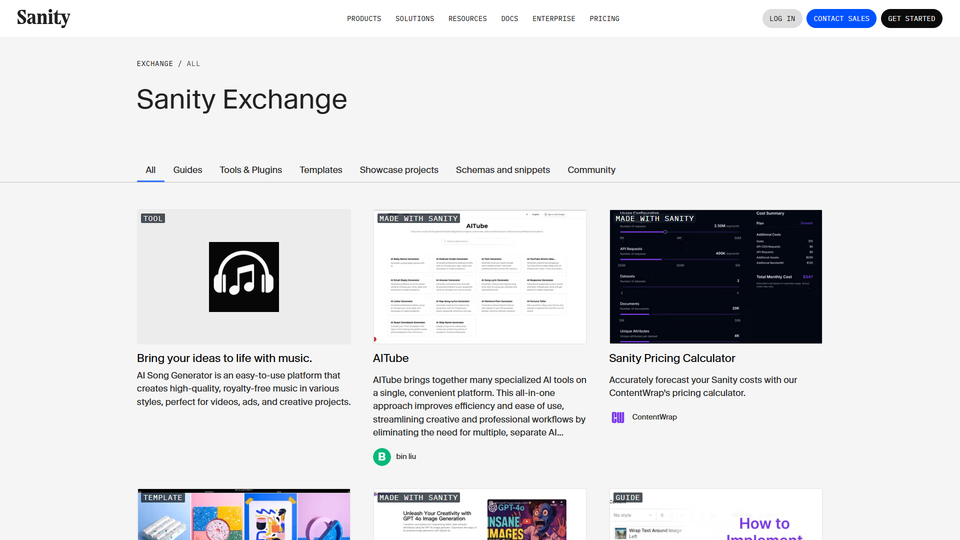Screen dimensions: 960x540
Task: Click the AITube description paragraph
Action: [x=479, y=406]
